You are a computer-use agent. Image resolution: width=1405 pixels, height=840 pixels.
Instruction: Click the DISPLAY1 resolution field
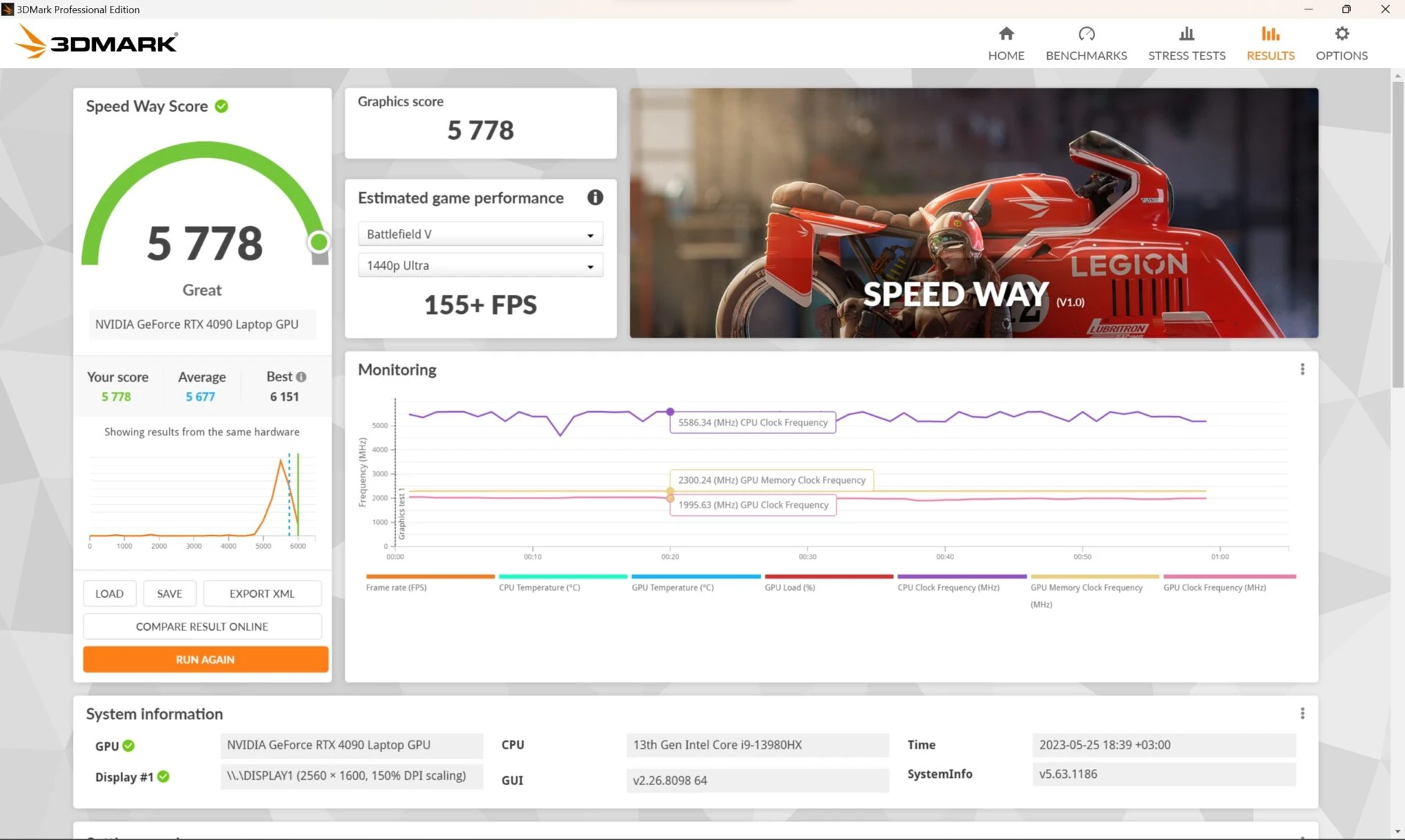coord(352,776)
